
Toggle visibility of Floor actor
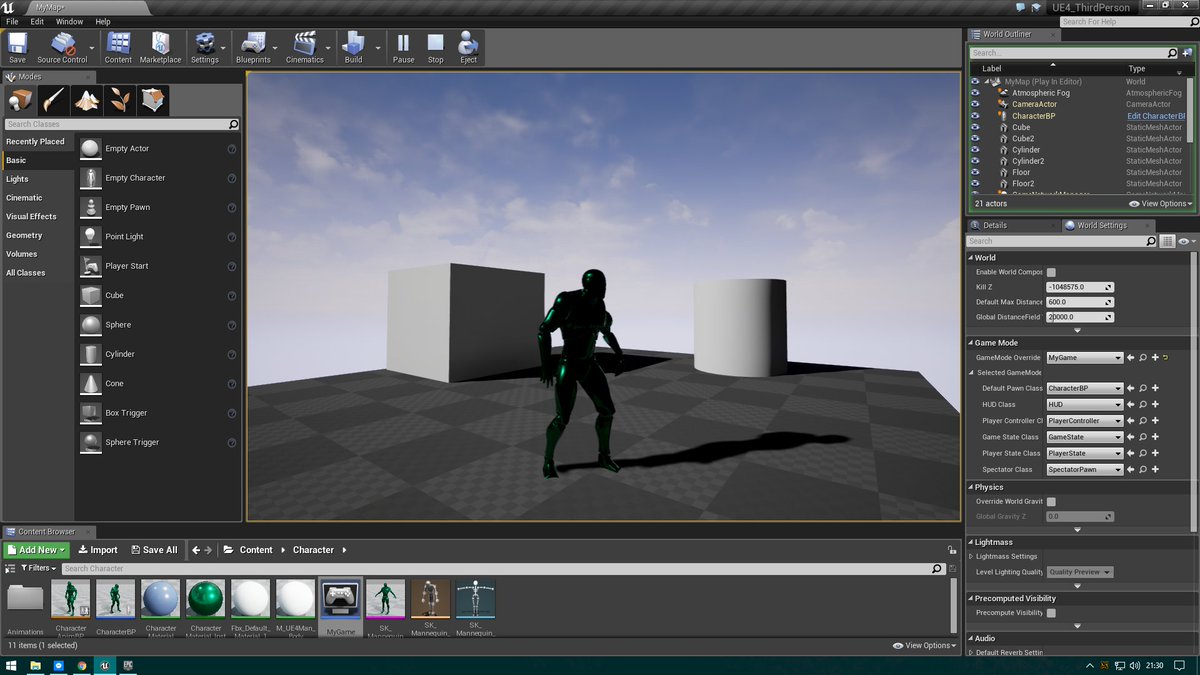[x=975, y=172]
